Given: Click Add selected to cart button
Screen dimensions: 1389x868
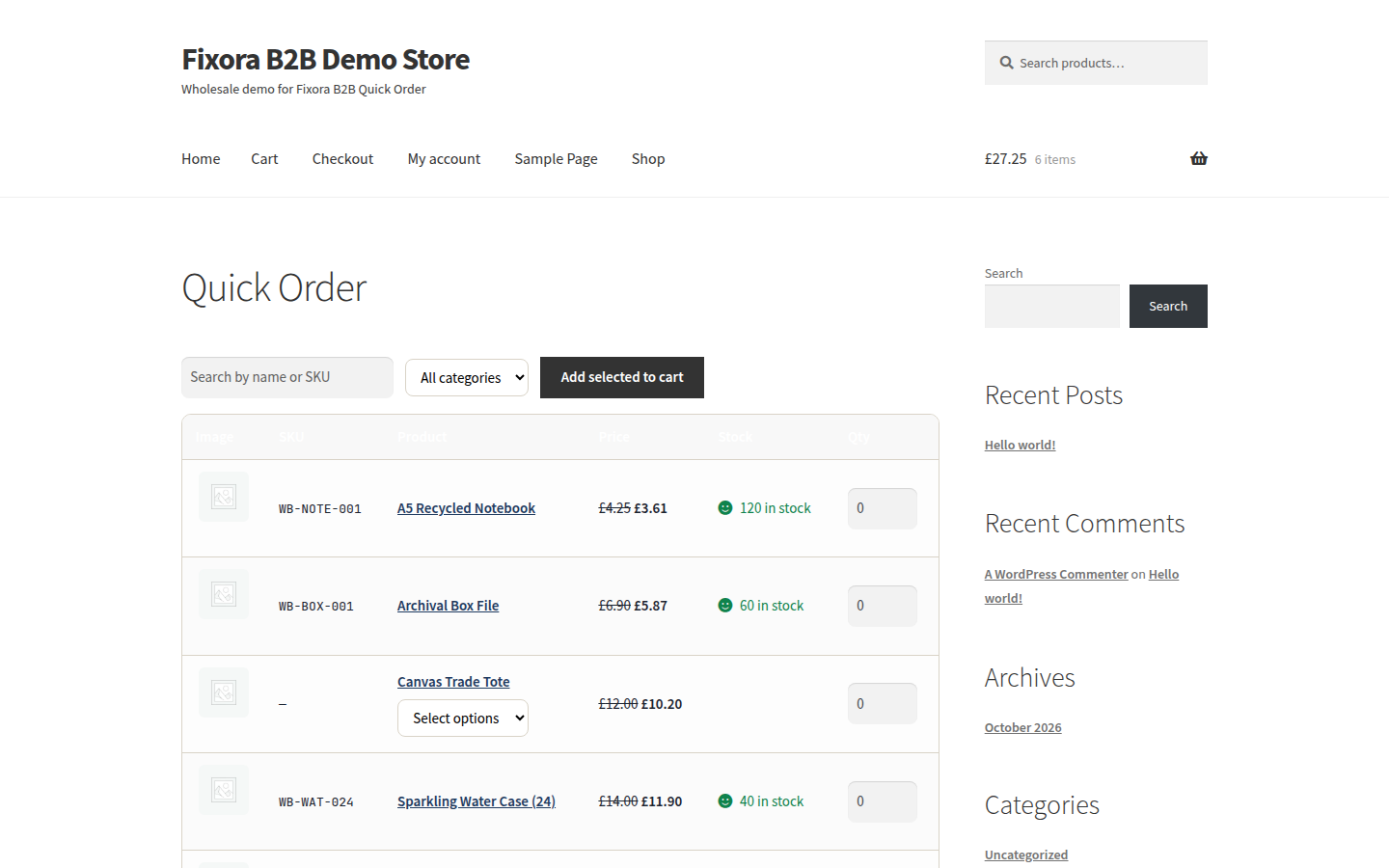Looking at the screenshot, I should coord(622,377).
